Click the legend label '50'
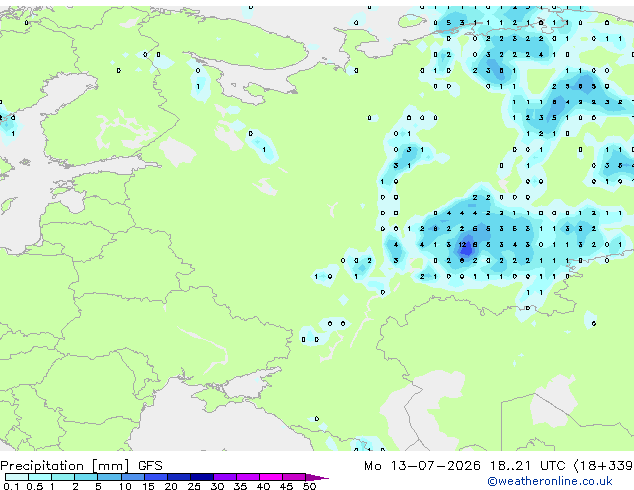This screenshot has width=634, height=490. click(x=310, y=486)
